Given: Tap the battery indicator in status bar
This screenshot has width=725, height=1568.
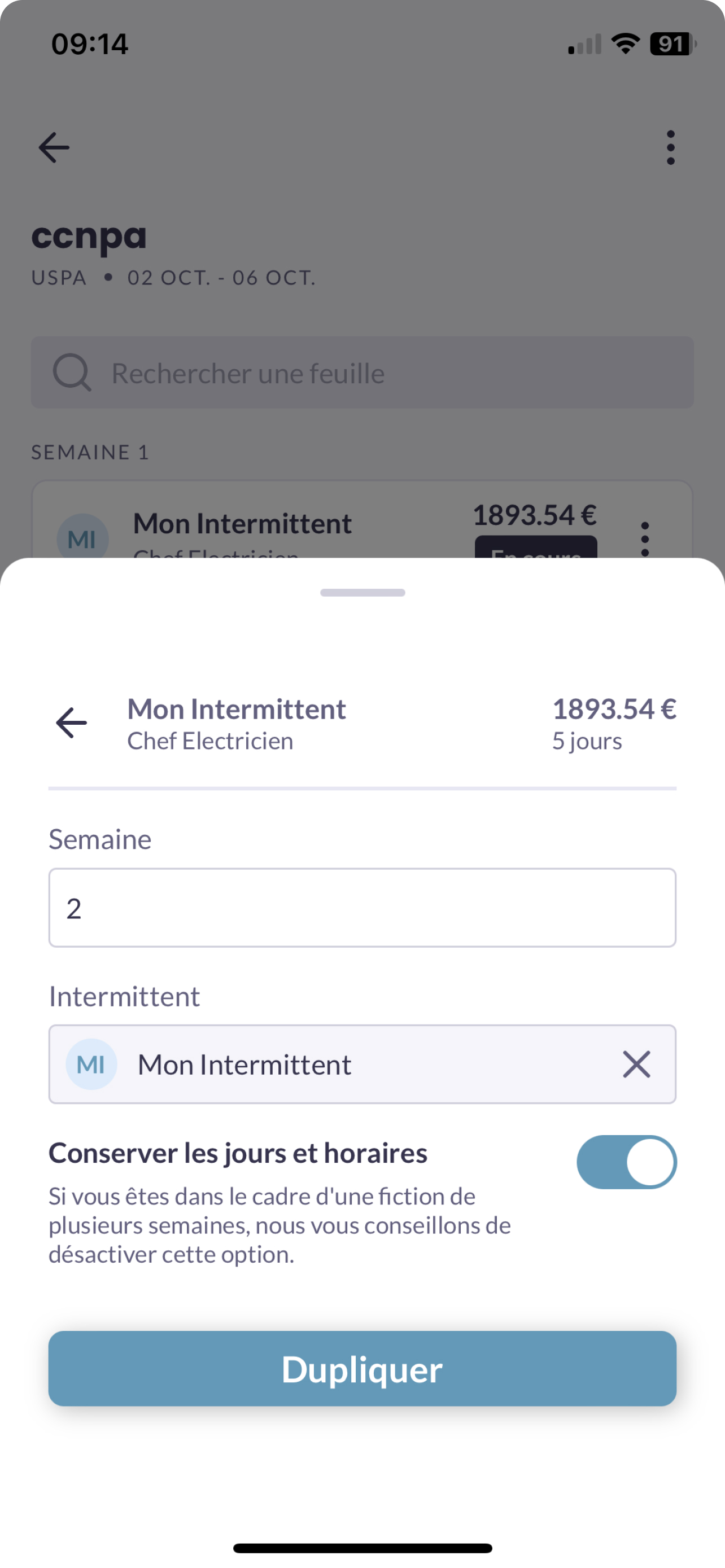Looking at the screenshot, I should point(672,44).
